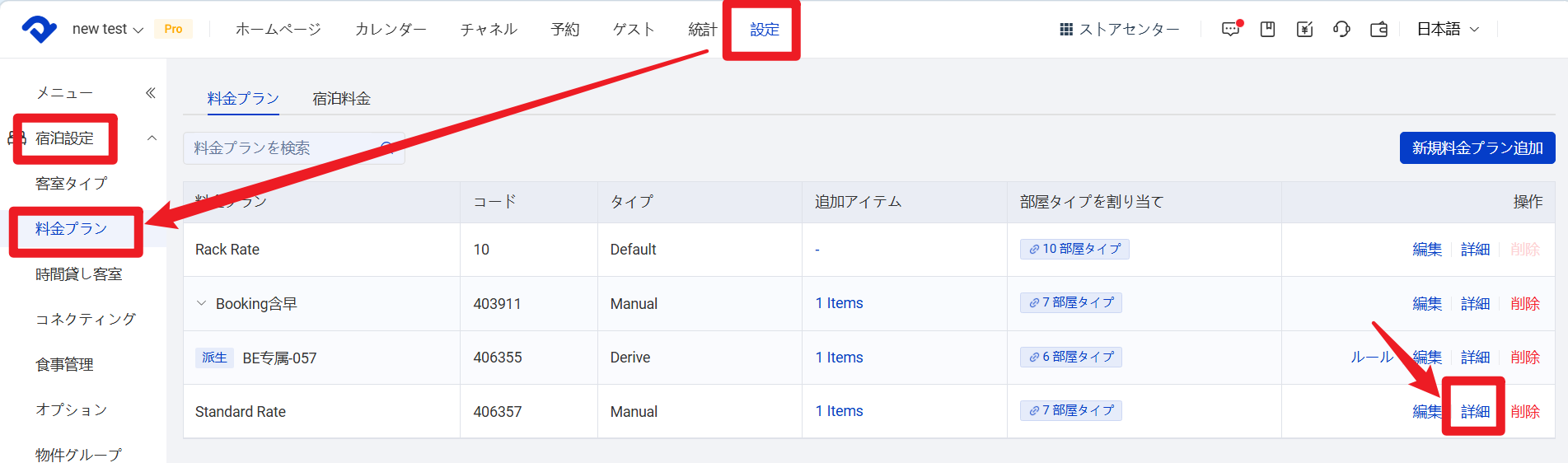The image size is (1568, 463).
Task: Select コネクティング in sidebar
Action: [86, 319]
